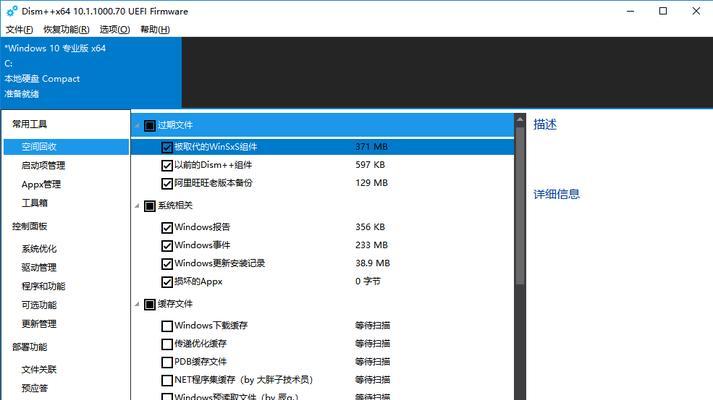Click the 0 字节 size value
Viewport: 713px width, 400px height.
click(x=368, y=281)
